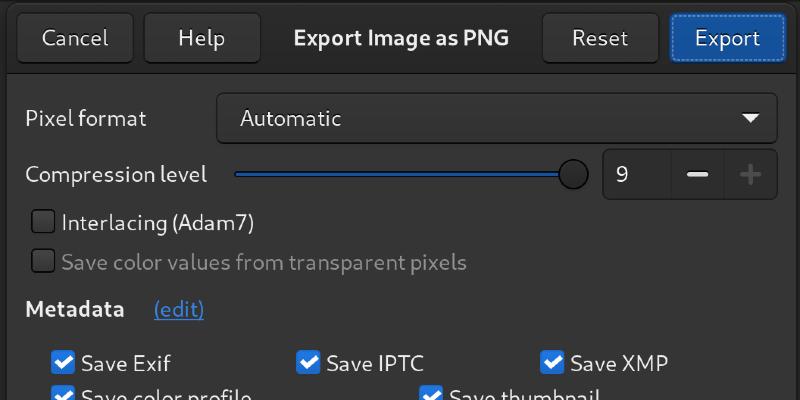Reset the export settings
This screenshot has height=400, width=800.
tap(600, 39)
